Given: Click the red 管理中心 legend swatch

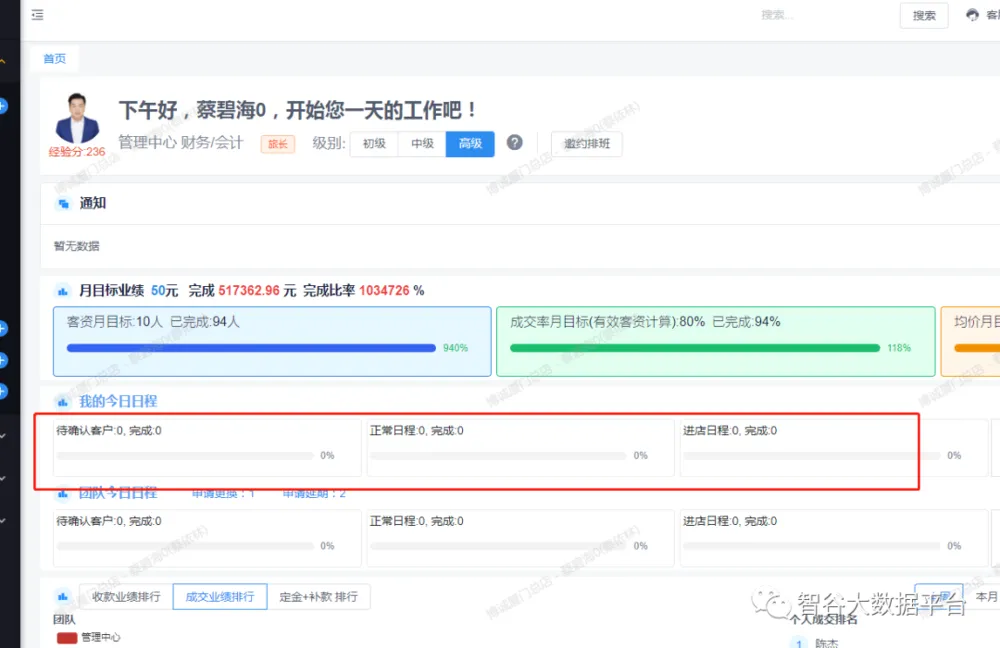Looking at the screenshot, I should pyautogui.click(x=67, y=637).
